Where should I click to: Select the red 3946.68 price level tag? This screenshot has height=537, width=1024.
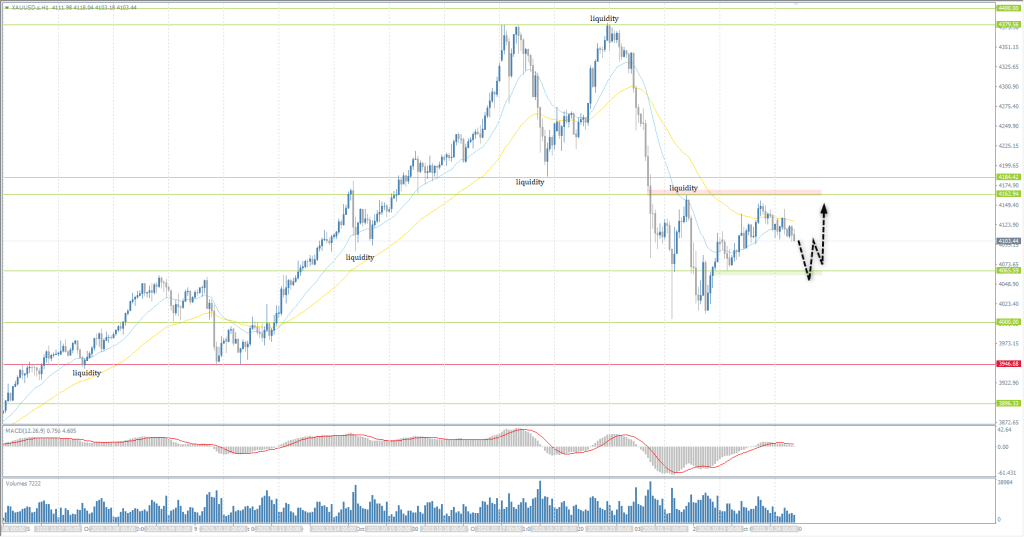click(x=1007, y=364)
